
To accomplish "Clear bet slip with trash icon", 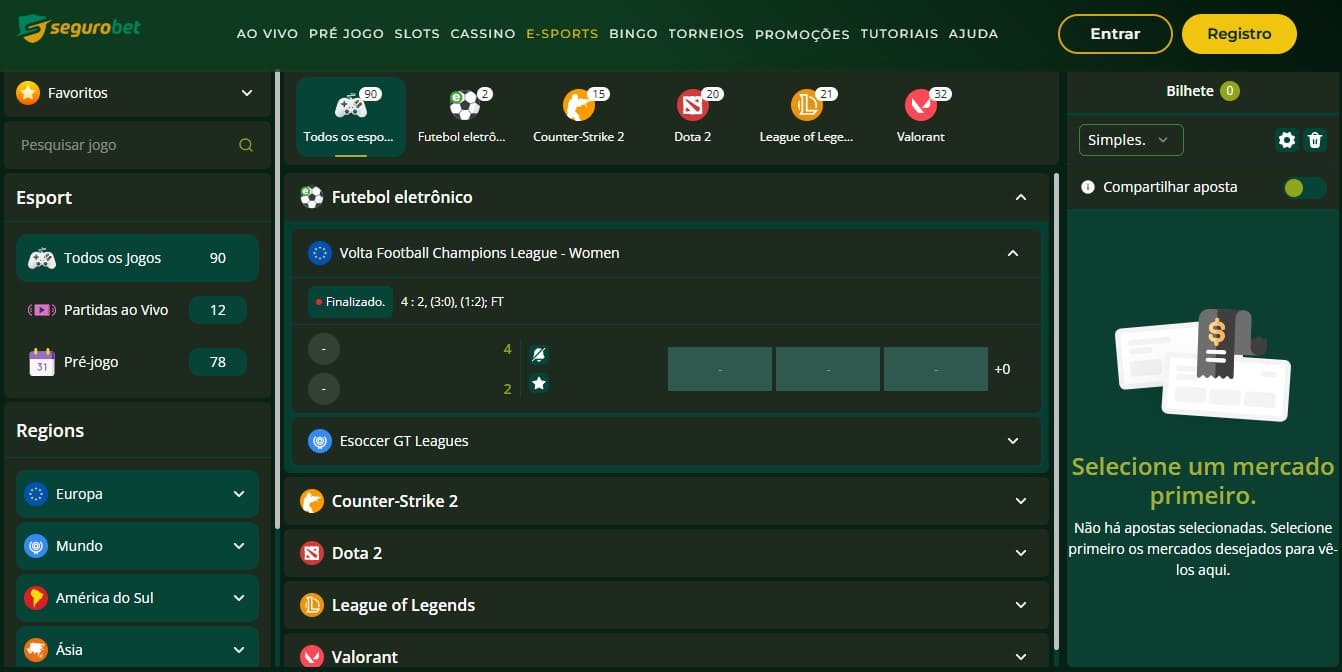I will (x=1315, y=140).
